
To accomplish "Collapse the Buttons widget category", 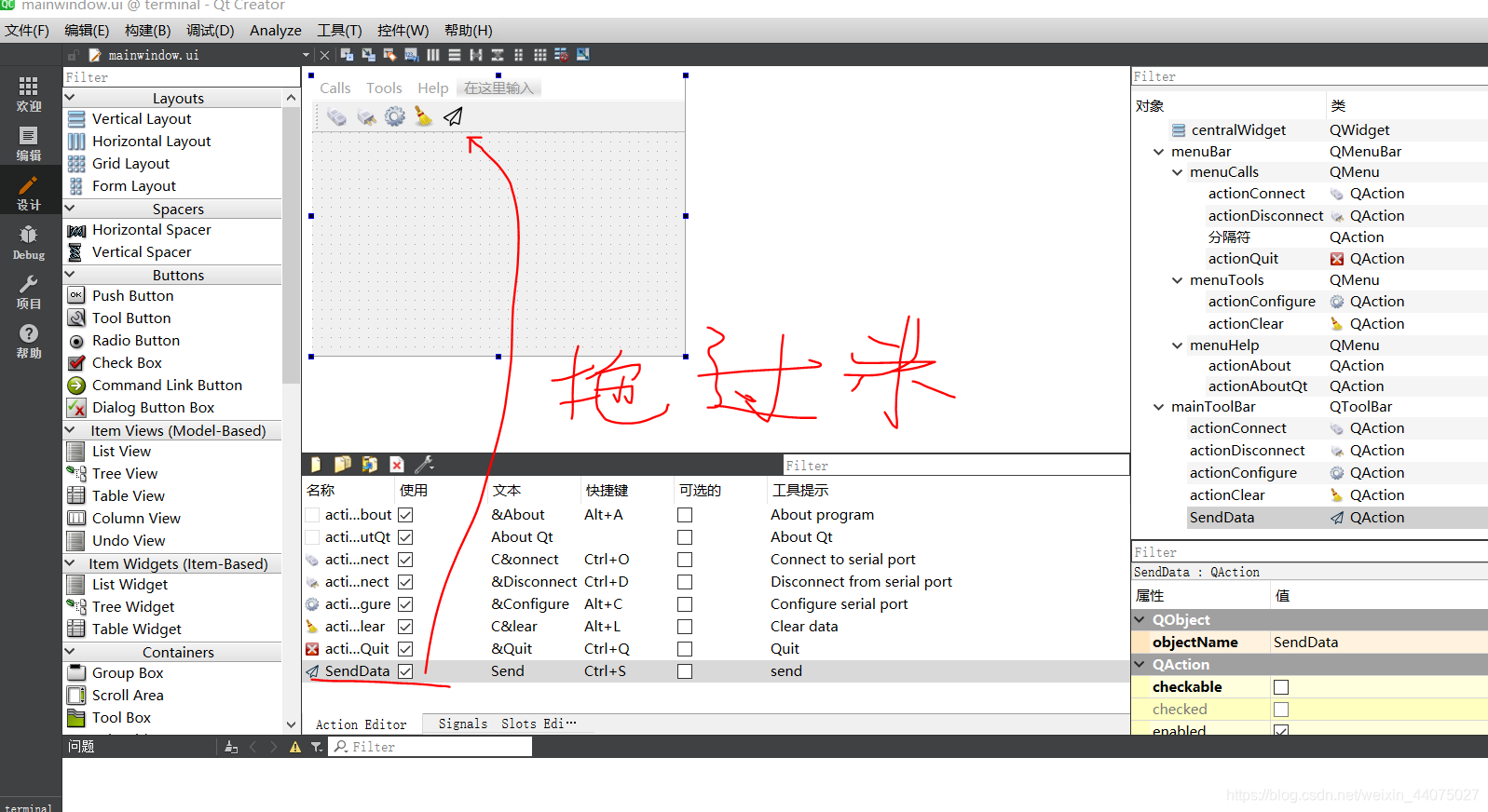I will coord(70,274).
